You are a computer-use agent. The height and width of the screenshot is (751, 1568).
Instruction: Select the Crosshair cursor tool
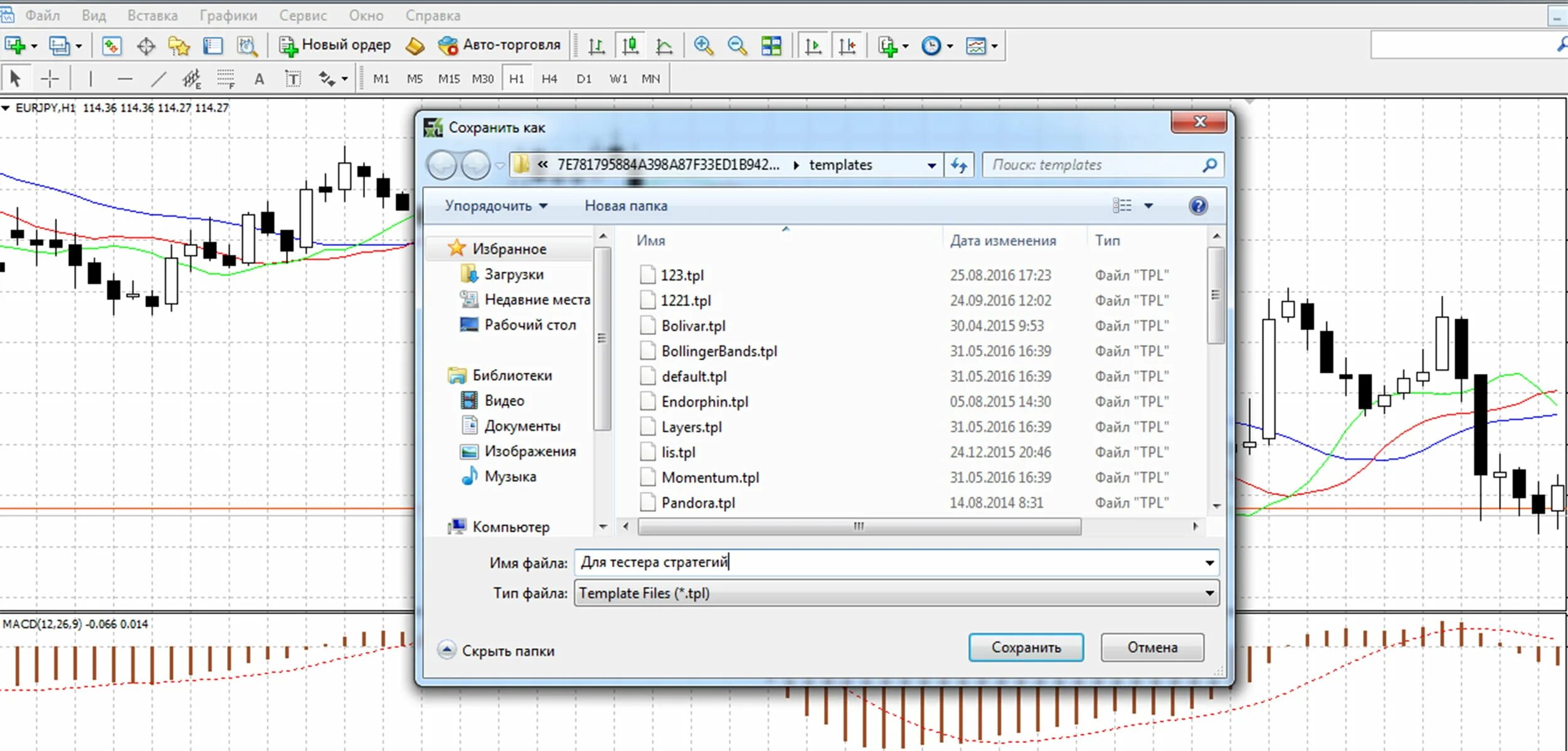[x=50, y=79]
